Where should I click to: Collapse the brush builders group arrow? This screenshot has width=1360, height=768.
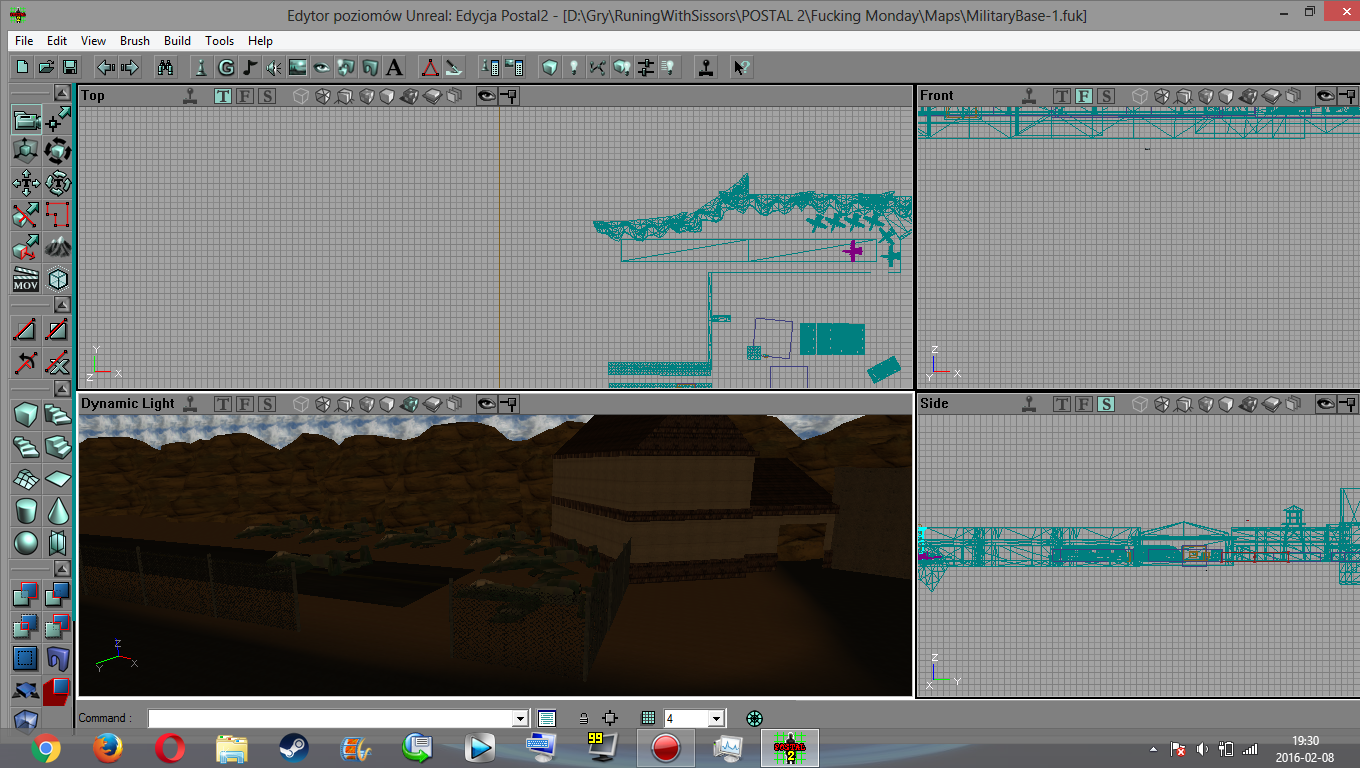(62, 388)
